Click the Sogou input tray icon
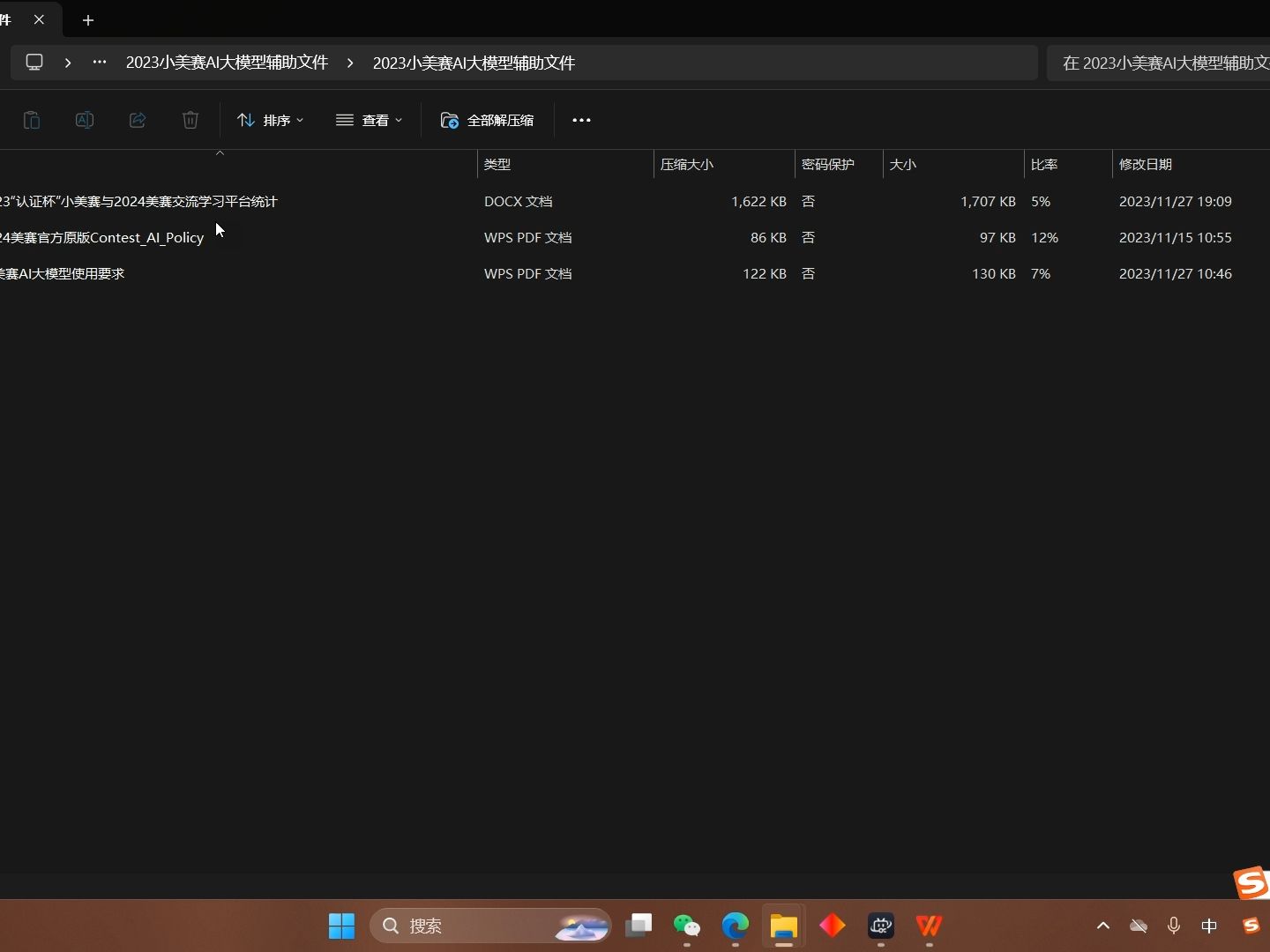 click(1251, 926)
